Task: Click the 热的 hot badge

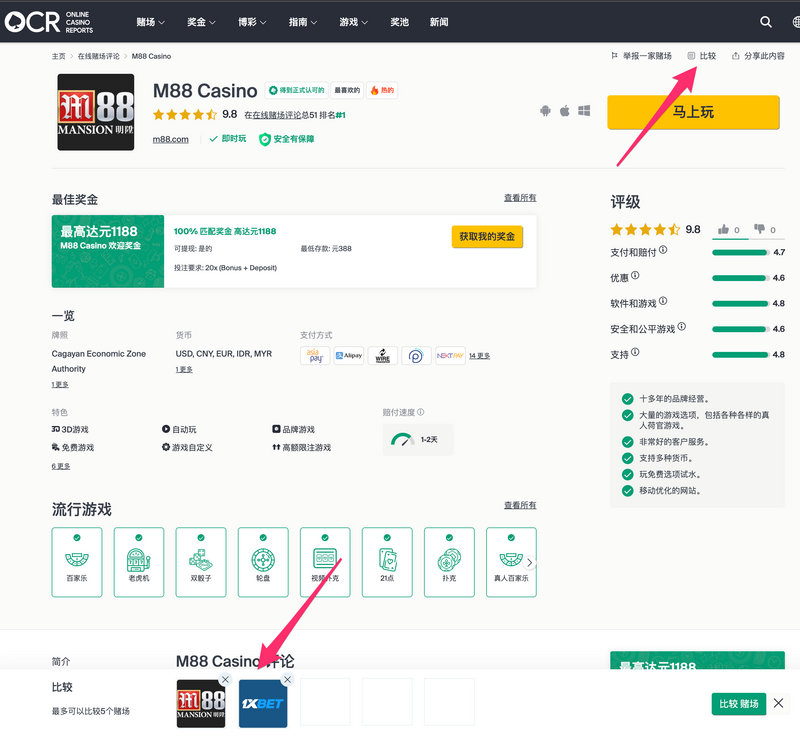Action: click(x=382, y=90)
